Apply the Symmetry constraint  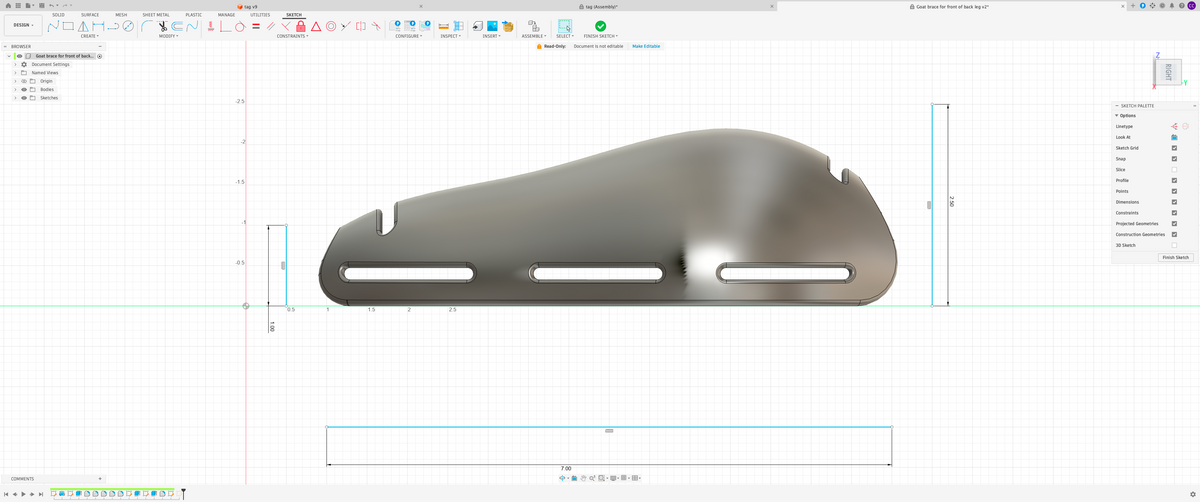361,26
